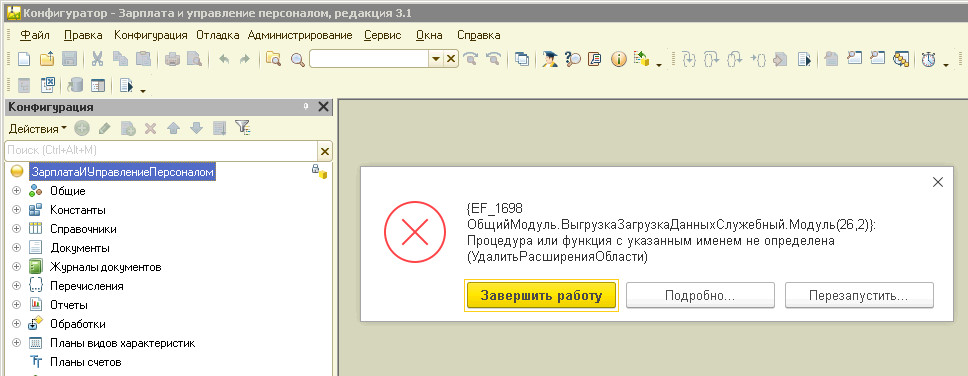Open the Администрирование menu
This screenshot has height=376, width=968.
pos(300,35)
